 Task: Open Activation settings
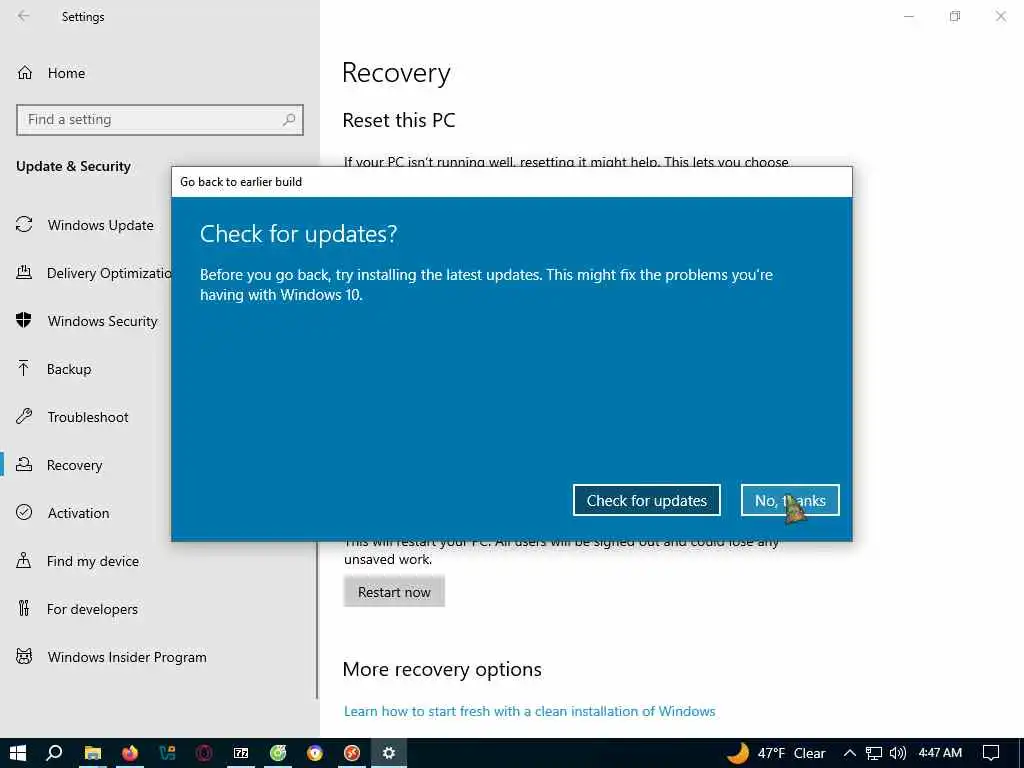(x=78, y=513)
